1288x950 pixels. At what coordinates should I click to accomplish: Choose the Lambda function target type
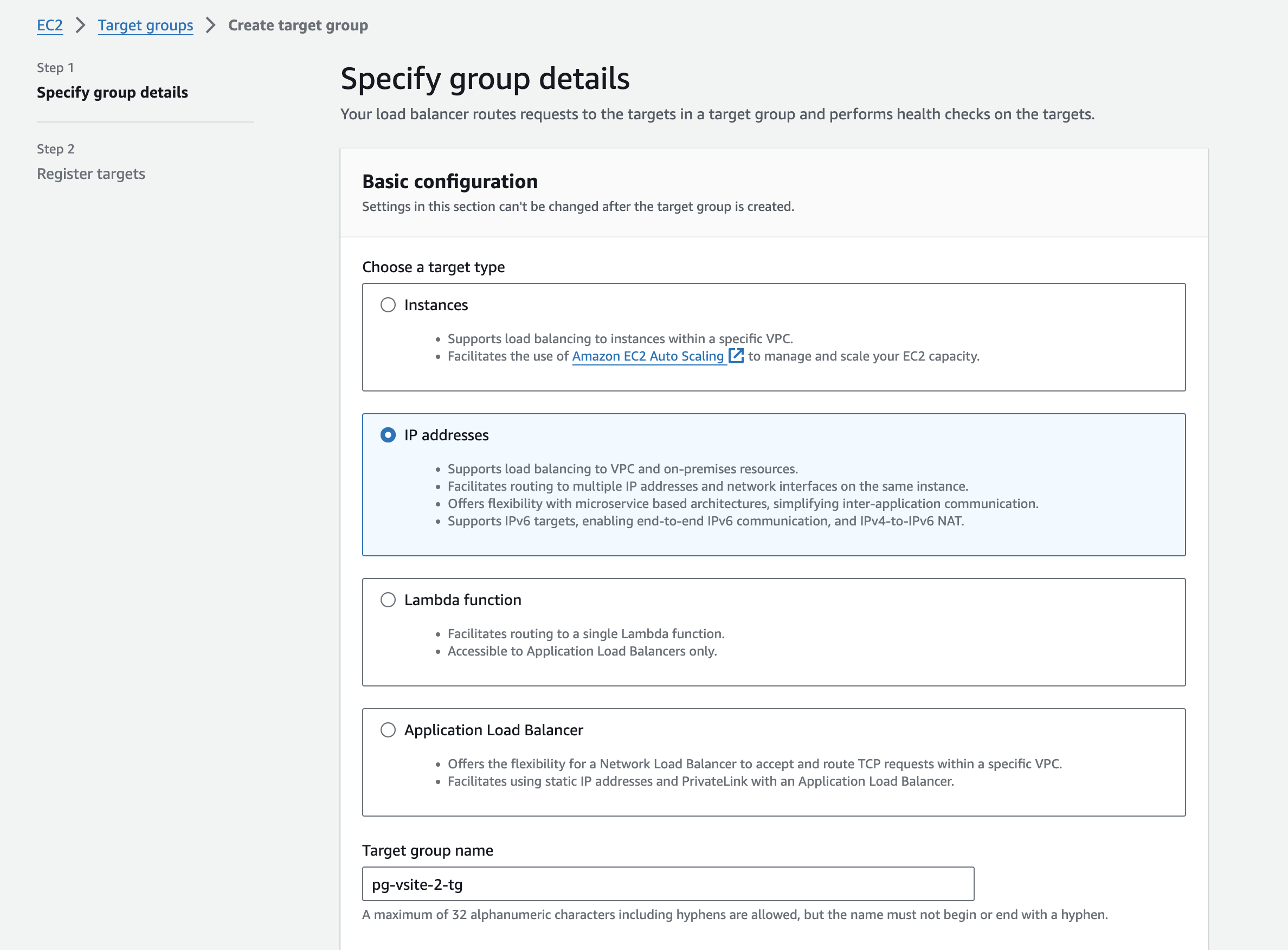point(388,600)
